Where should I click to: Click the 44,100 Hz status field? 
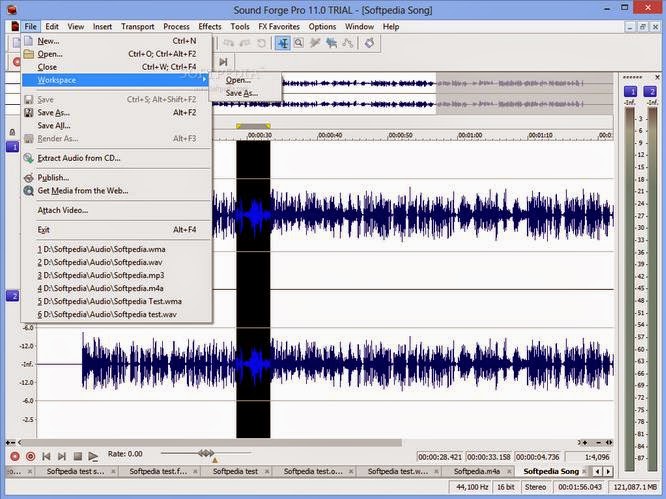click(x=471, y=487)
